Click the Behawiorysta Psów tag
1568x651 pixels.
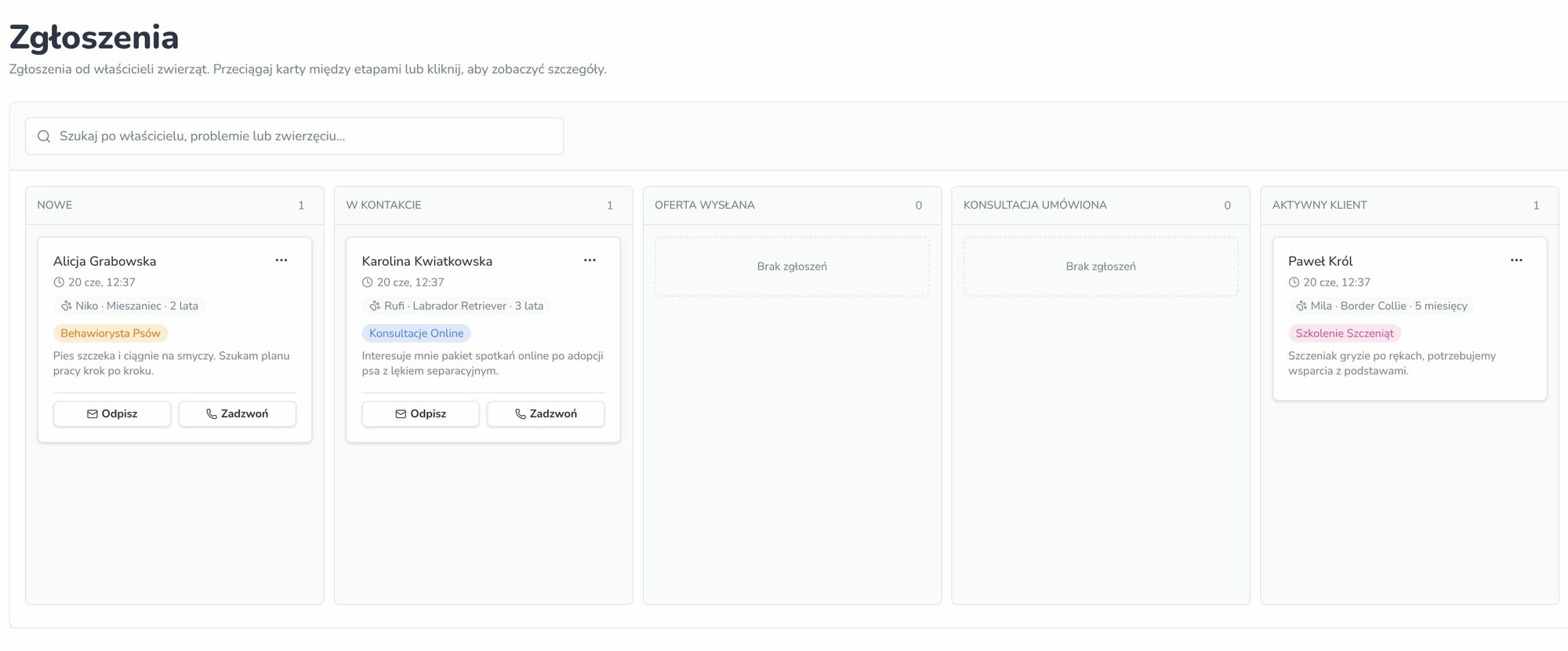click(111, 333)
